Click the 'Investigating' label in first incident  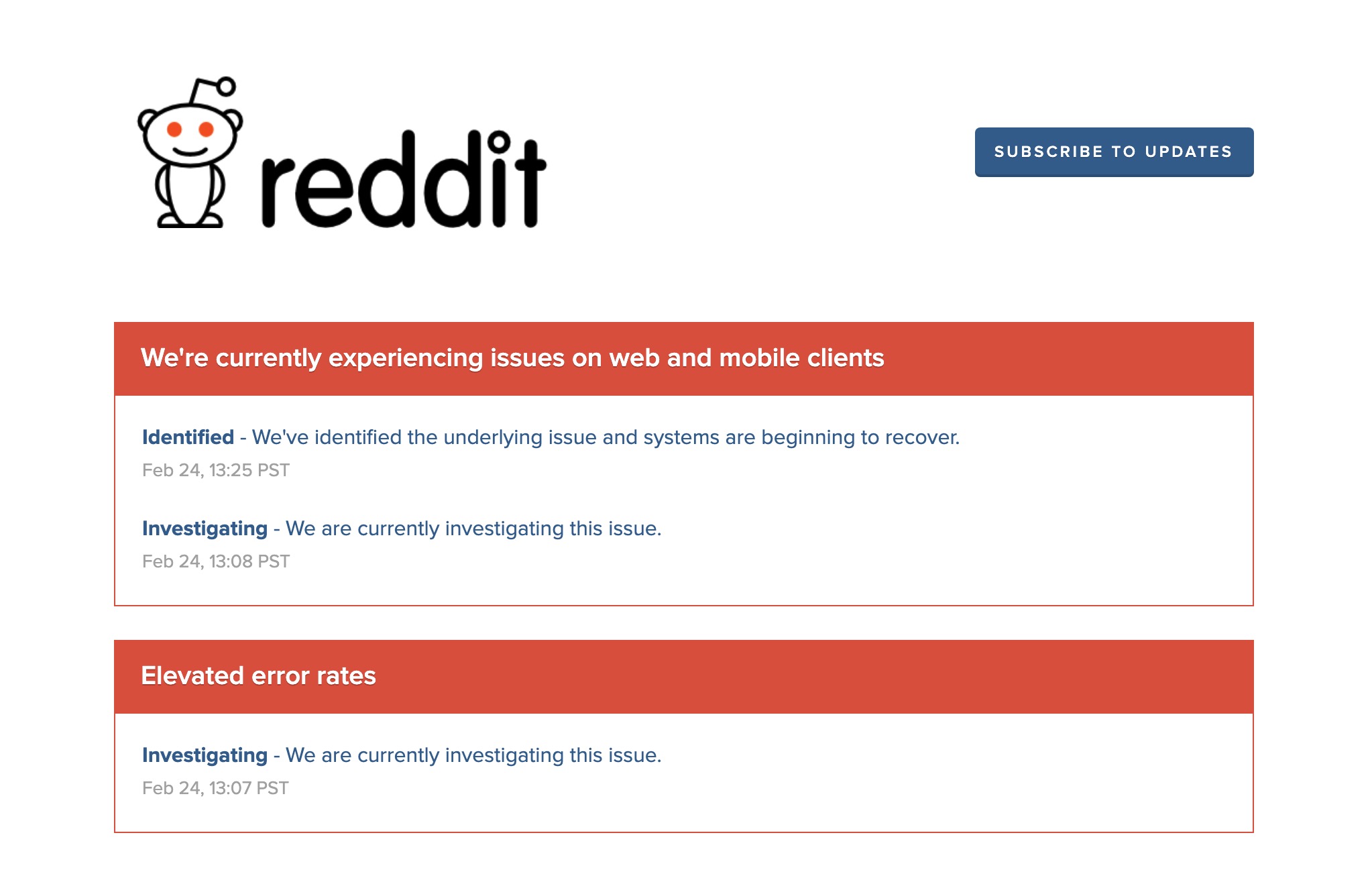(205, 528)
